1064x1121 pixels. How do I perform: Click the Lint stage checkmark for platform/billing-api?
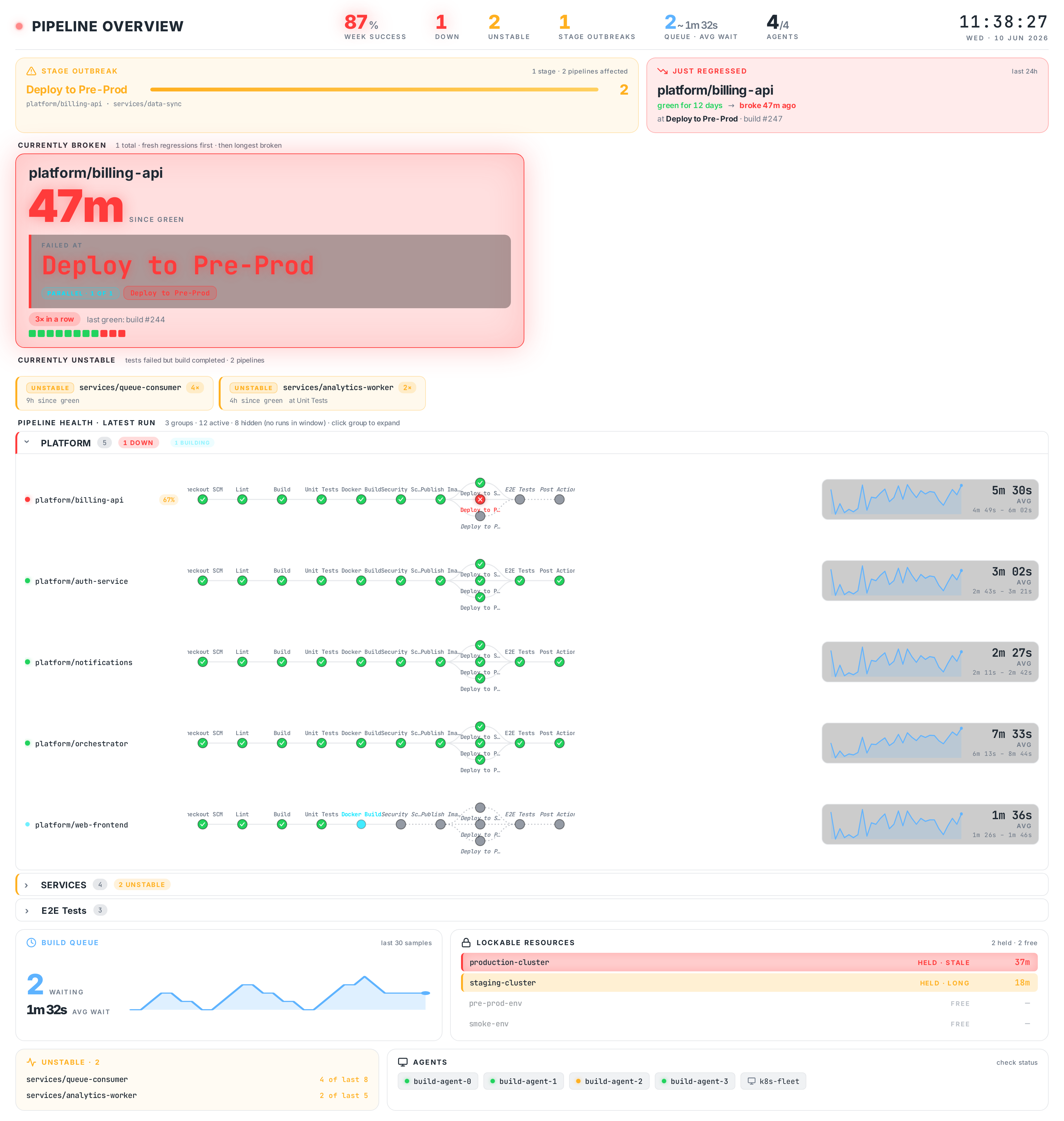(x=242, y=499)
